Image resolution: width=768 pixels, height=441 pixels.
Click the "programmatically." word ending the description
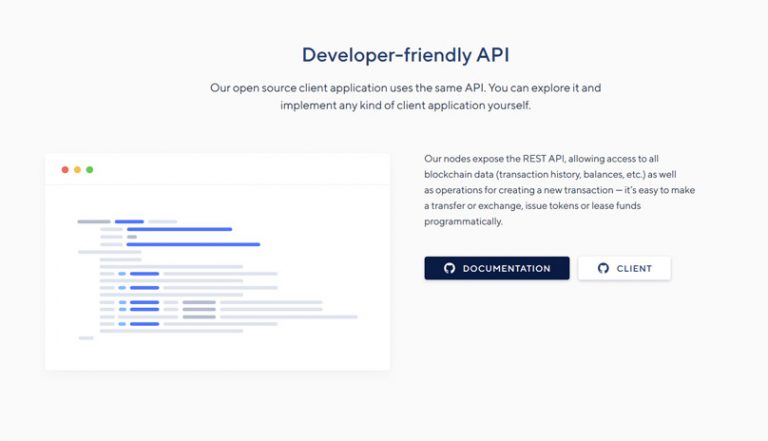tap(463, 221)
